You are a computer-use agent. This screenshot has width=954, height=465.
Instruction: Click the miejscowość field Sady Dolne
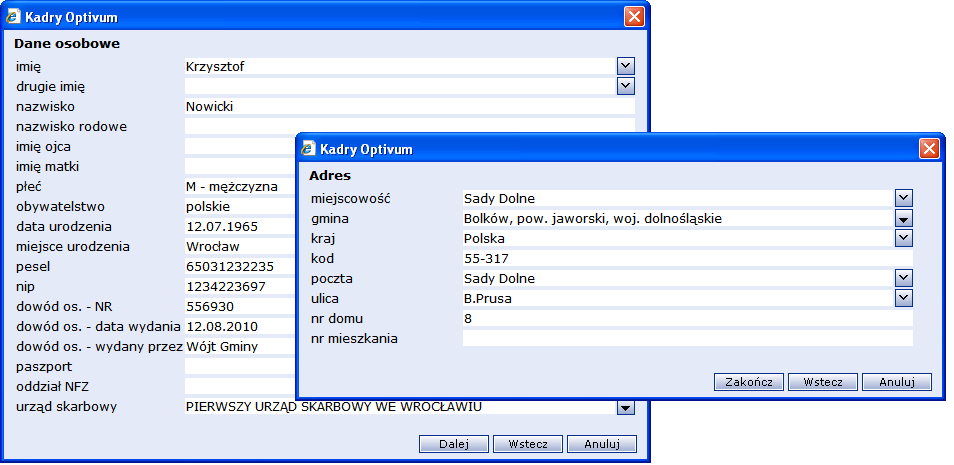click(678, 198)
